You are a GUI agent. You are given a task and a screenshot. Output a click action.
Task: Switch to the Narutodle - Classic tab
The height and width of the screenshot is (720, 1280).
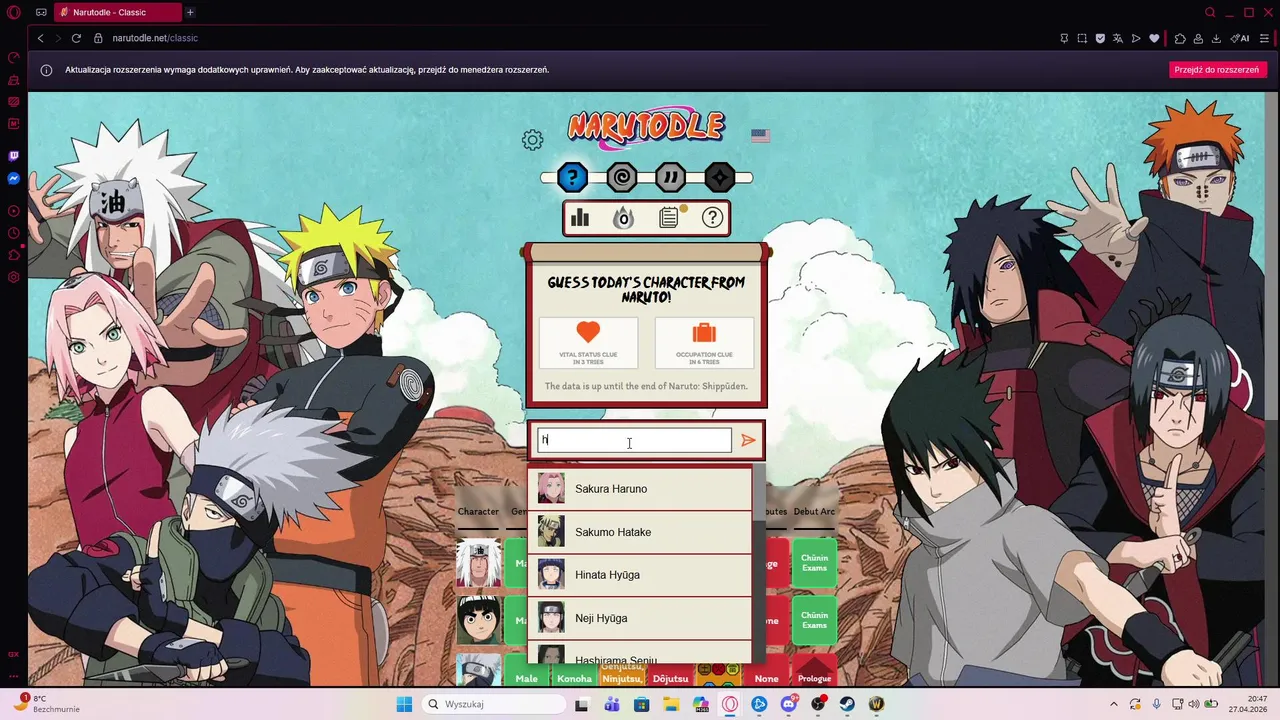[118, 12]
